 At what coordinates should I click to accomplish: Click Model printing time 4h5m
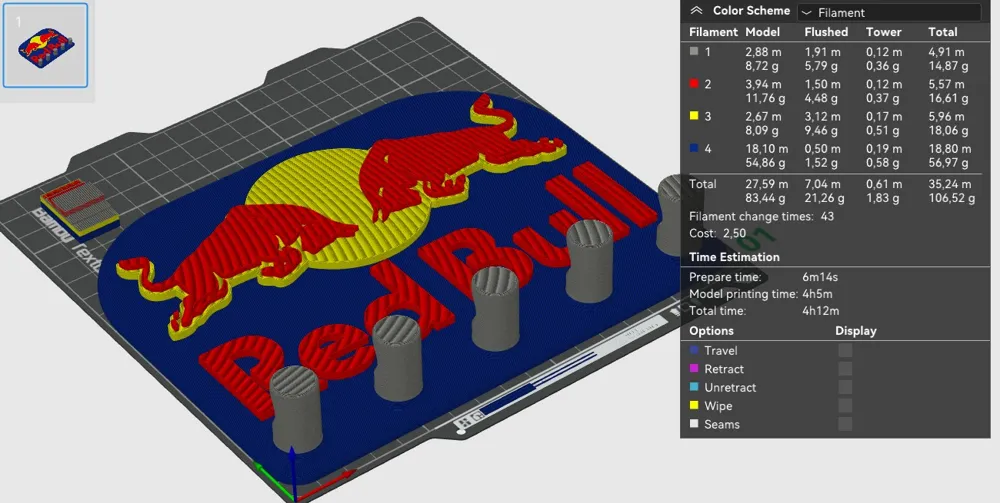click(818, 295)
